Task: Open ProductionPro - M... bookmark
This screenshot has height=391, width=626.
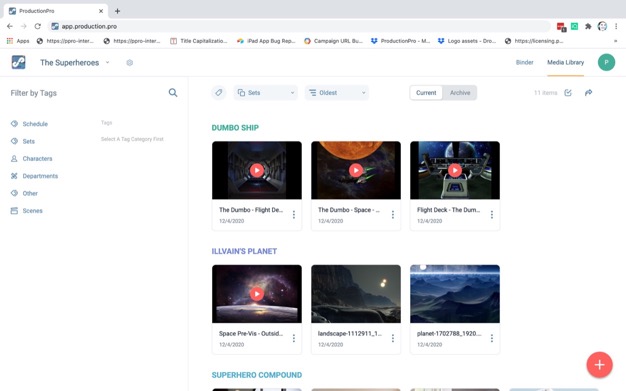Action: pyautogui.click(x=400, y=41)
